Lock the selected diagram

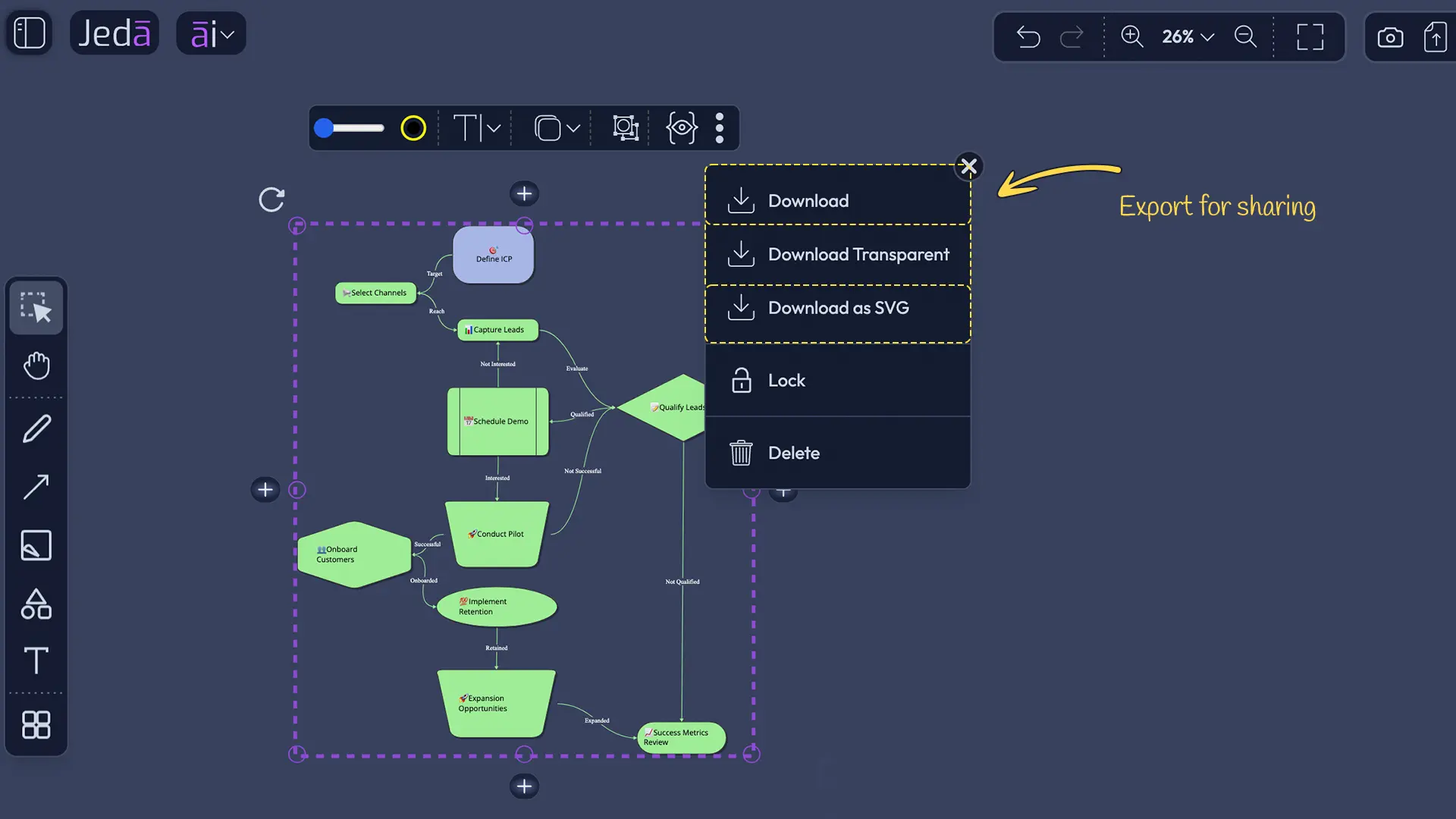tap(838, 381)
